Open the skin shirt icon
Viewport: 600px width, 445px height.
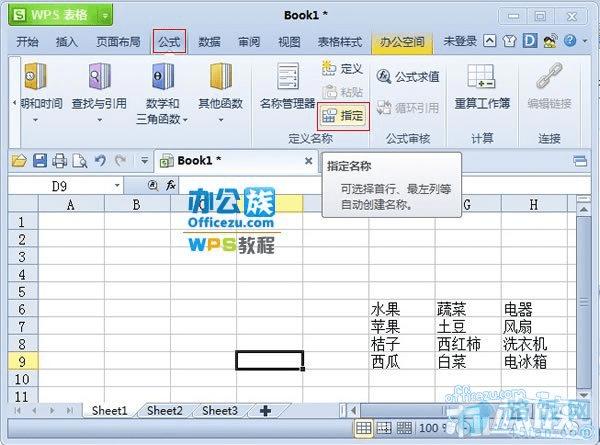coord(509,41)
